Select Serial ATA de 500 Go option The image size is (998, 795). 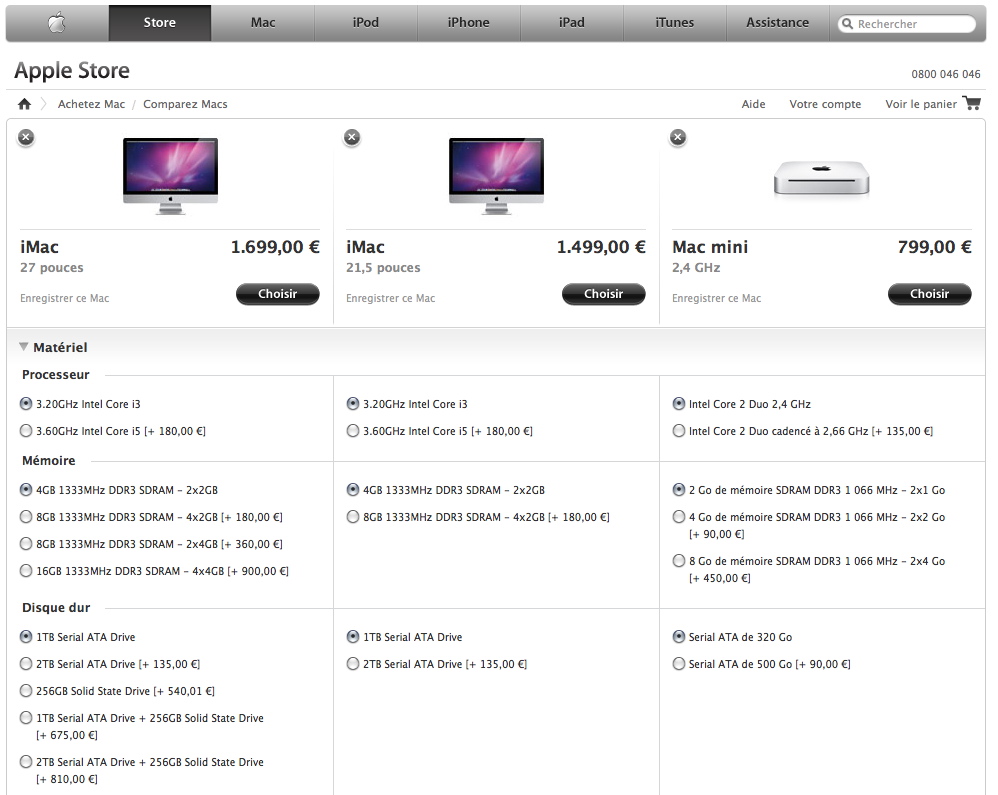tap(678, 664)
